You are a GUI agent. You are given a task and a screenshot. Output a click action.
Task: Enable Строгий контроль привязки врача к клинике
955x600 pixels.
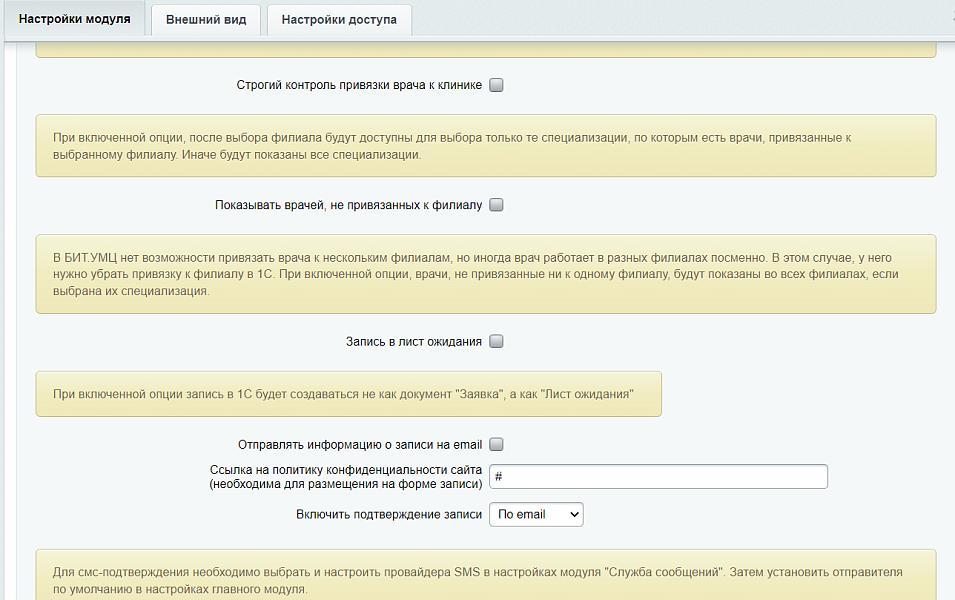[x=496, y=86]
